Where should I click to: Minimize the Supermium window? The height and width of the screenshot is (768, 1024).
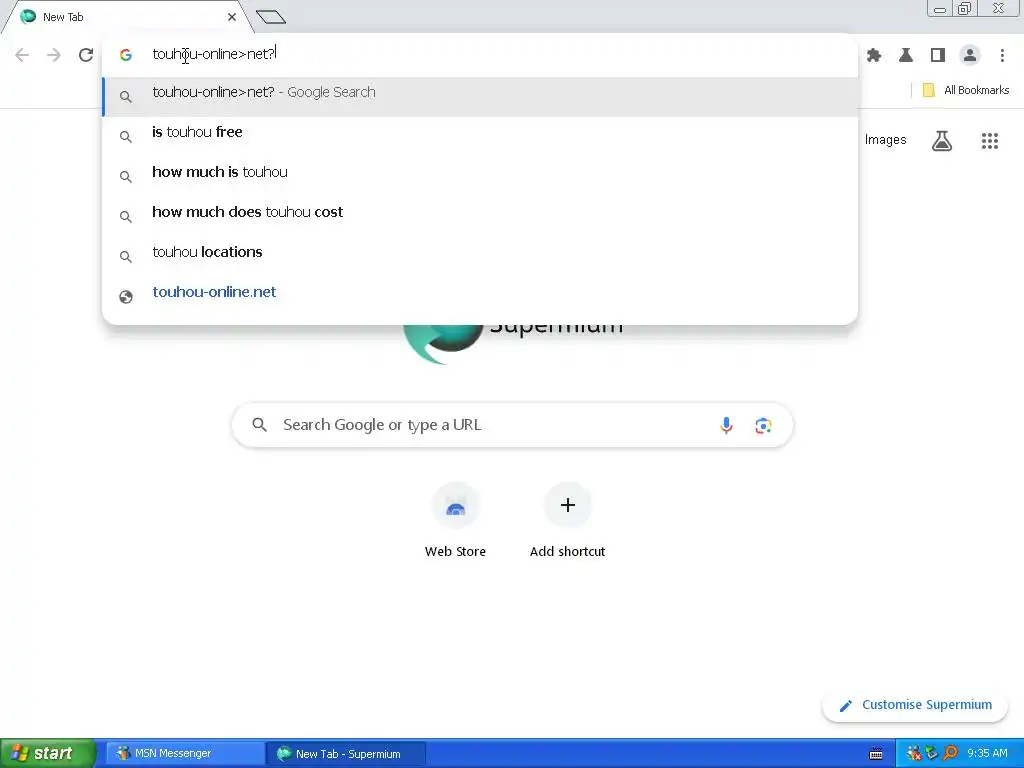(940, 8)
